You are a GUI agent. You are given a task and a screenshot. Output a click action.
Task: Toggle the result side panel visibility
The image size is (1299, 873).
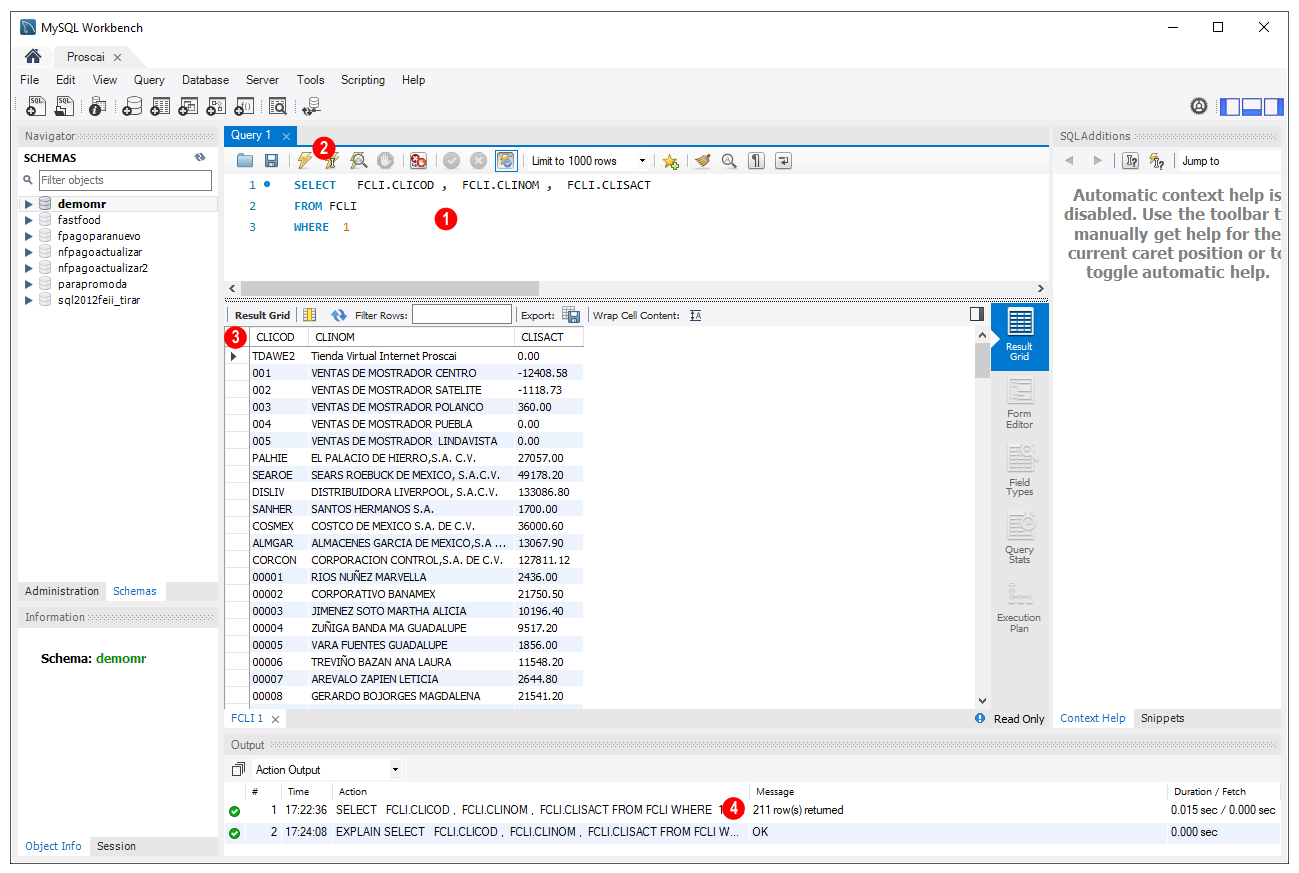tap(977, 314)
